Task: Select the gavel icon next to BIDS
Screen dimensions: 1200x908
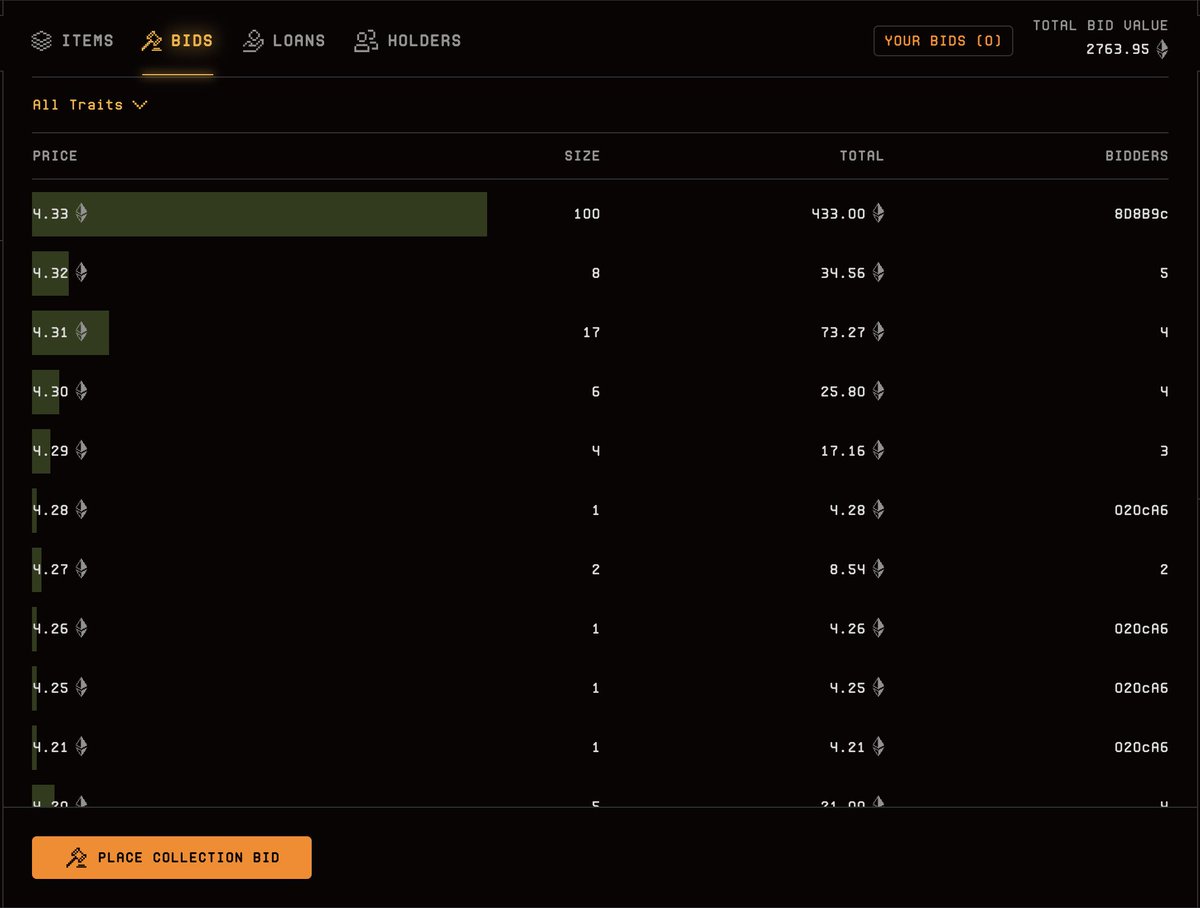Action: pyautogui.click(x=152, y=40)
